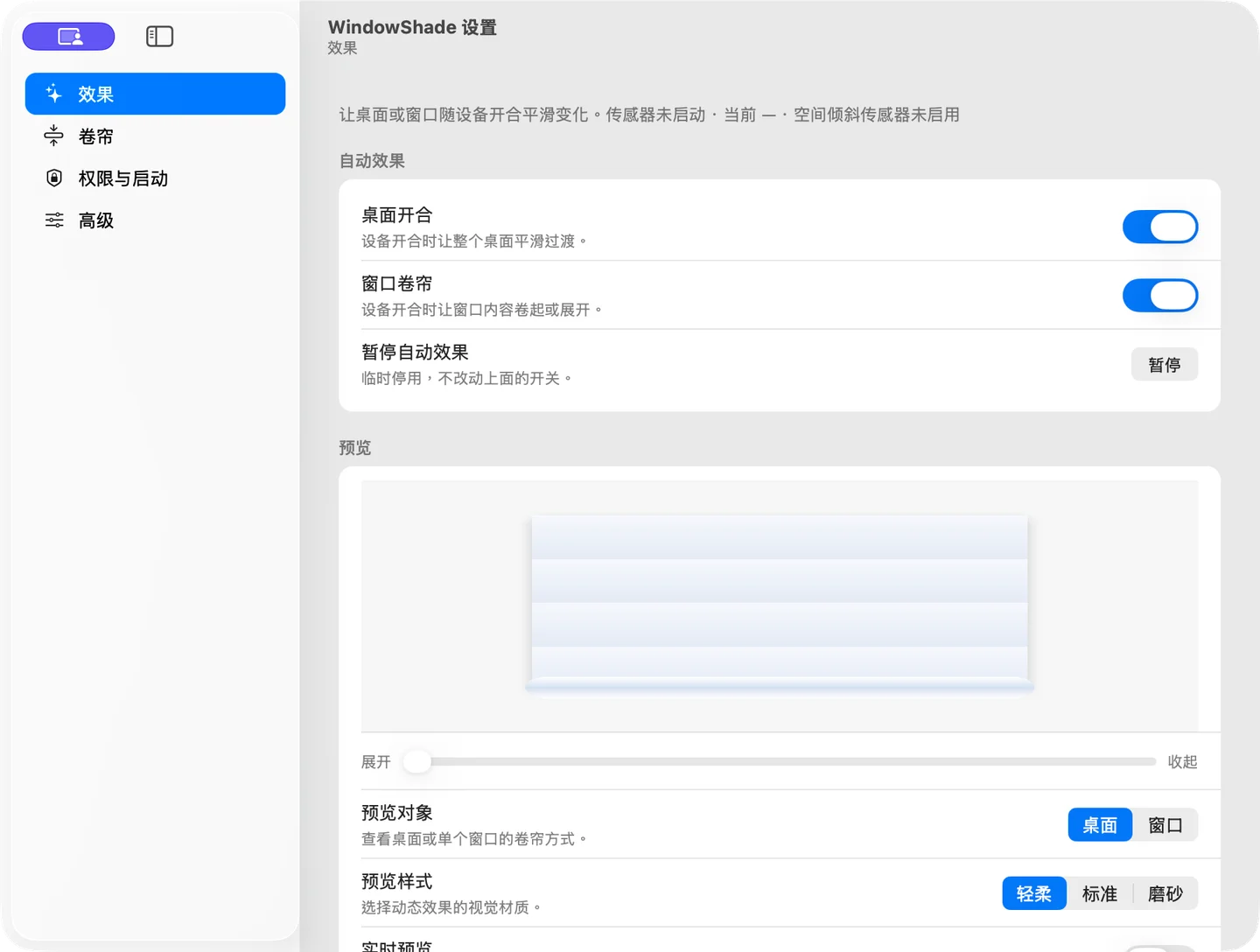Image resolution: width=1260 pixels, height=952 pixels.
Task: Click the 展开 label beside the slider
Action: click(376, 762)
